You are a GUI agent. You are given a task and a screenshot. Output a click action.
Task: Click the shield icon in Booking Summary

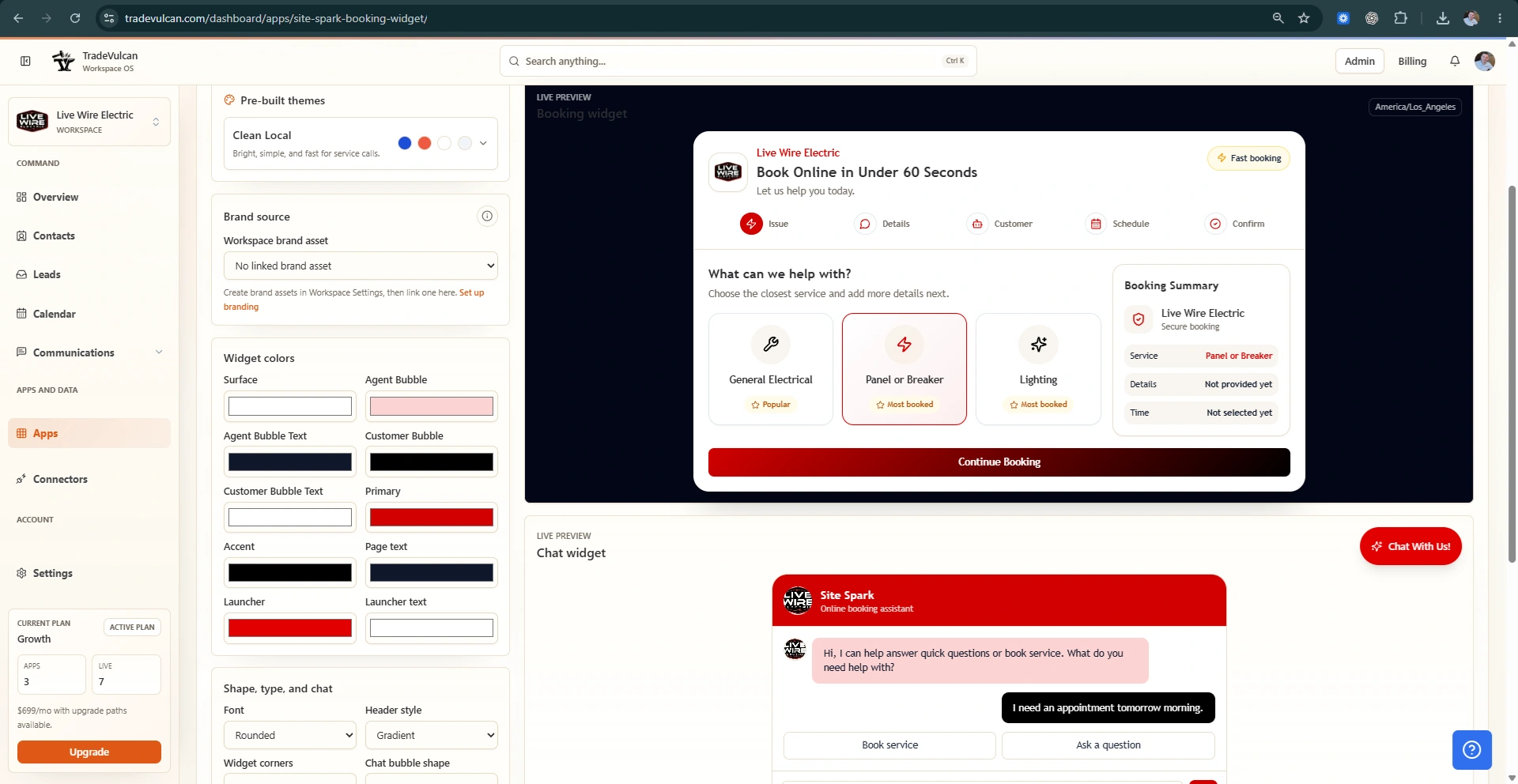pos(1138,319)
